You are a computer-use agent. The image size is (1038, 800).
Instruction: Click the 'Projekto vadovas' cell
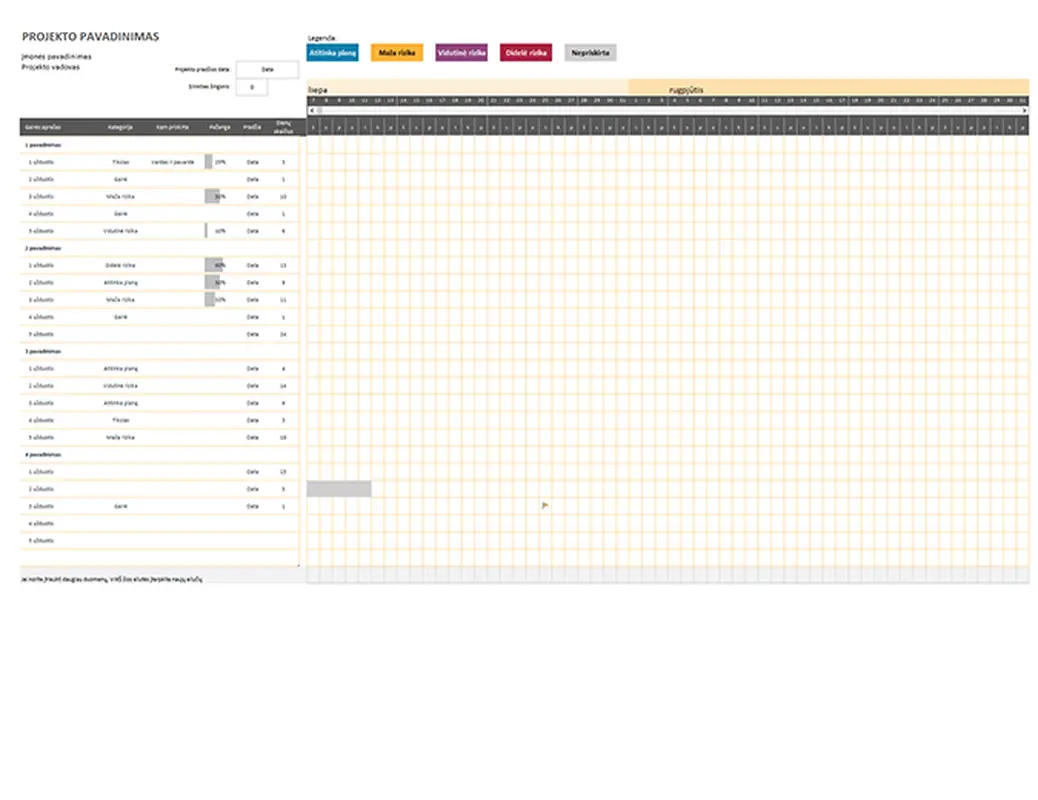(51, 67)
